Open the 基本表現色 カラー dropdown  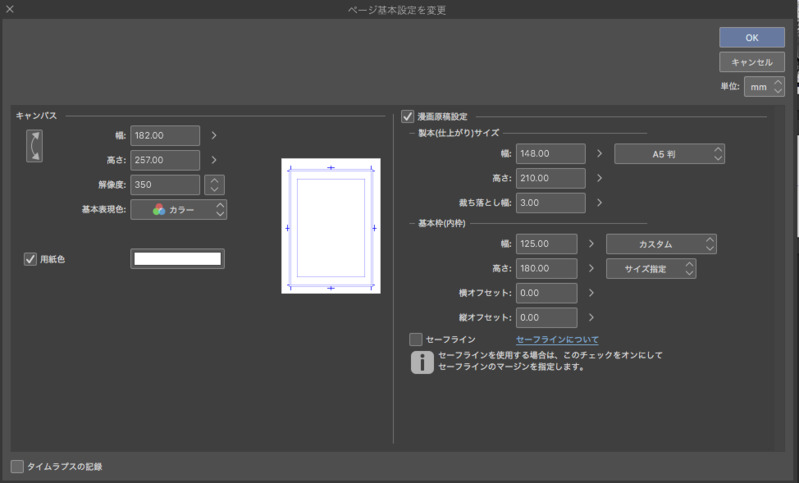(178, 209)
